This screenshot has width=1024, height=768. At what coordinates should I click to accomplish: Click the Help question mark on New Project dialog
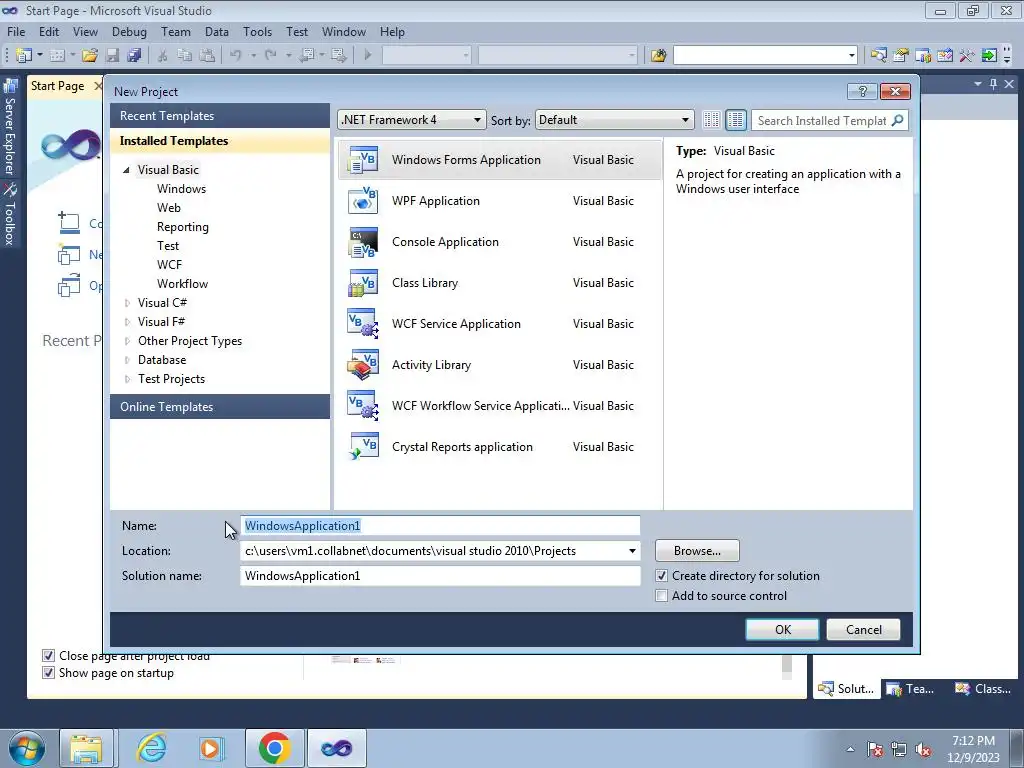tap(862, 91)
